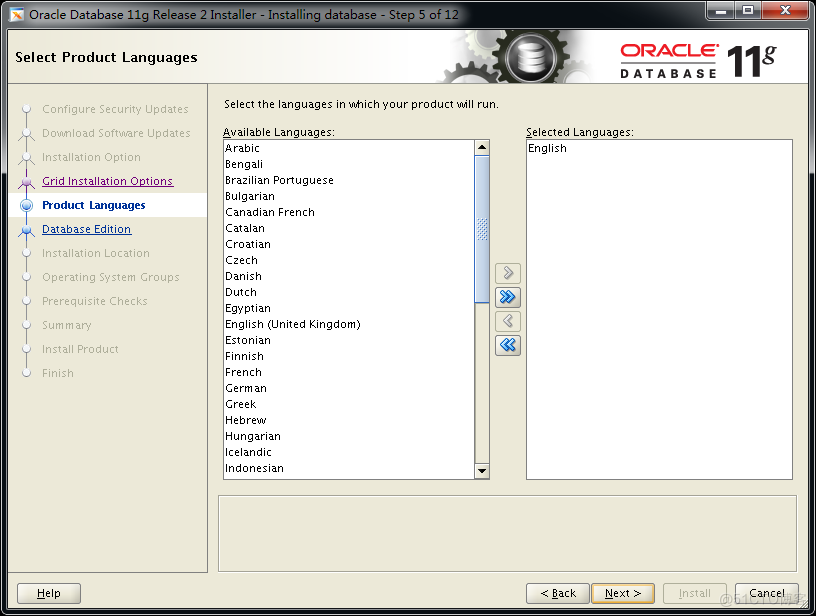This screenshot has height=616, width=816.
Task: Select Danish language
Action: coord(349,276)
